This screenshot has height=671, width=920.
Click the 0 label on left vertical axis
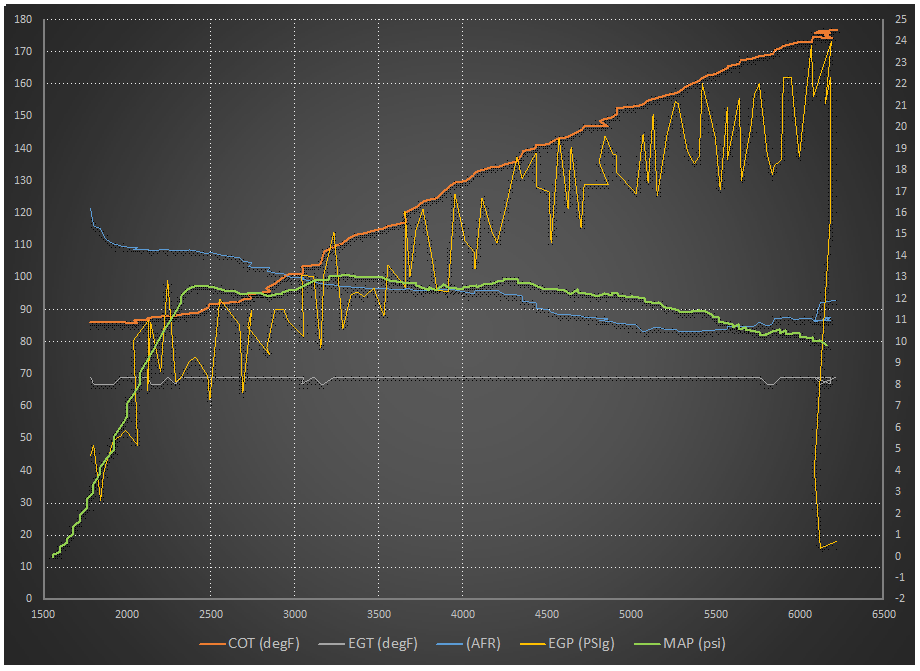click(x=28, y=598)
